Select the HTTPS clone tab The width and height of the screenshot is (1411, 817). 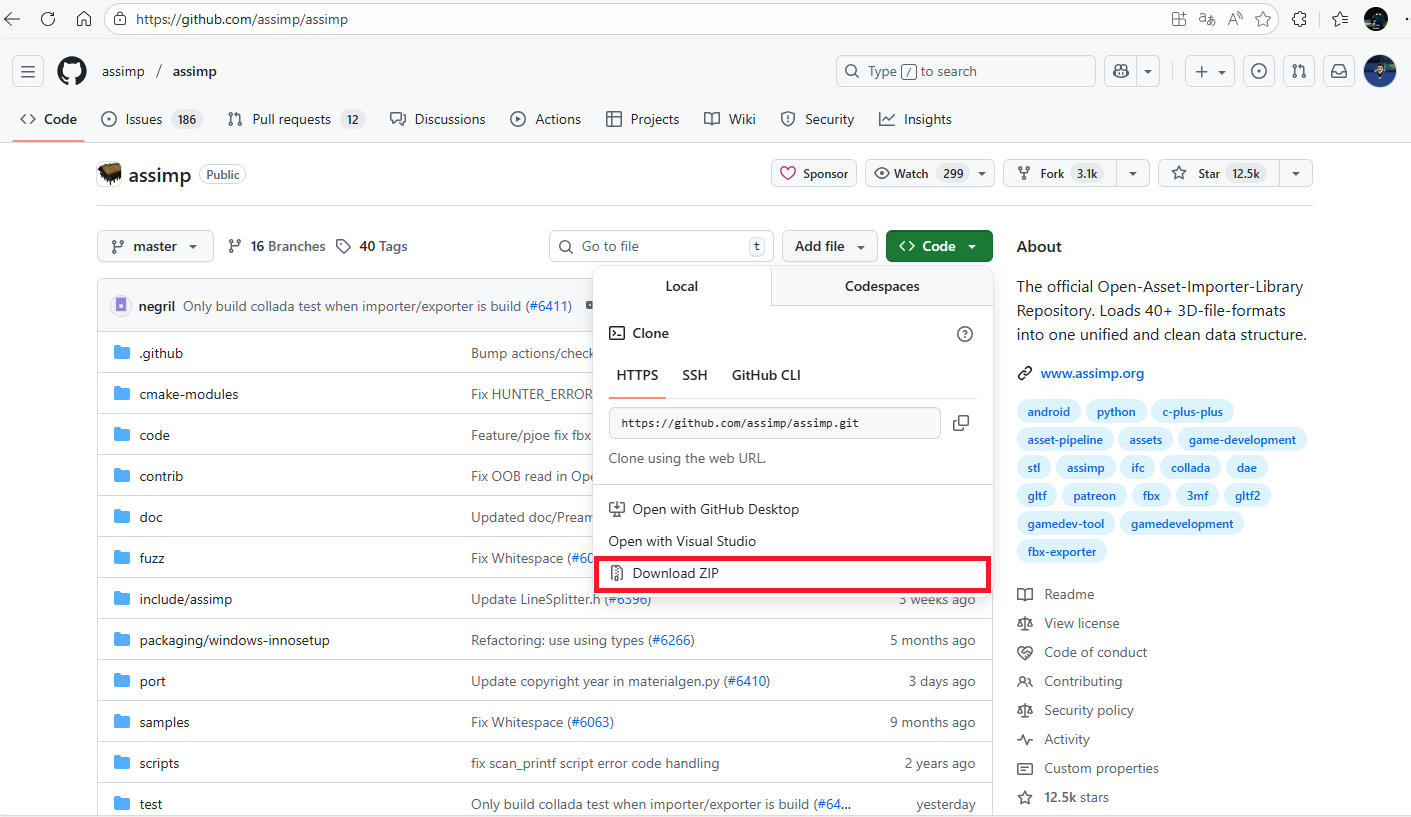click(x=637, y=375)
